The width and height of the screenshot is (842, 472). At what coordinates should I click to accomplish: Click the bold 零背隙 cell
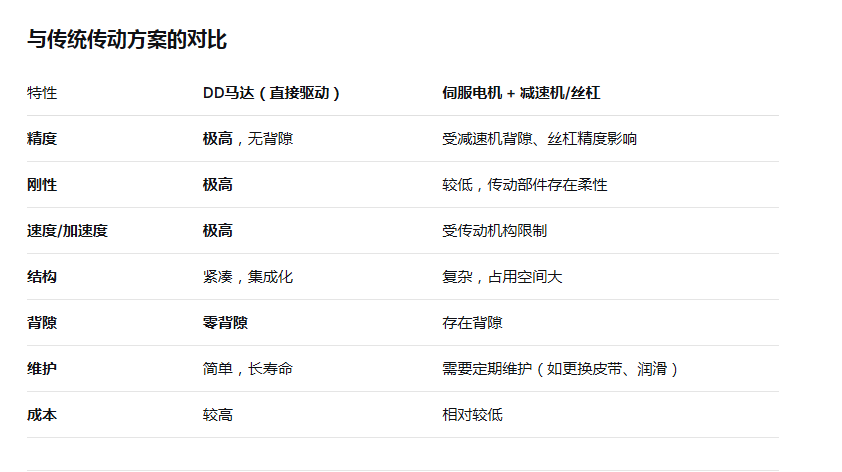coord(226,323)
